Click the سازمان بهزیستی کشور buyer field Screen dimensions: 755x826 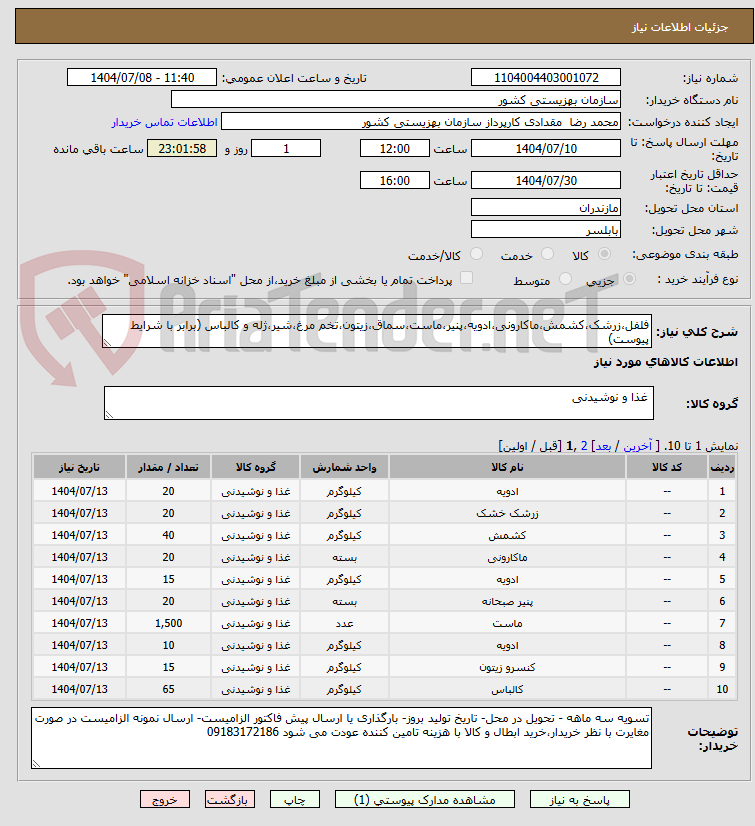pos(396,100)
